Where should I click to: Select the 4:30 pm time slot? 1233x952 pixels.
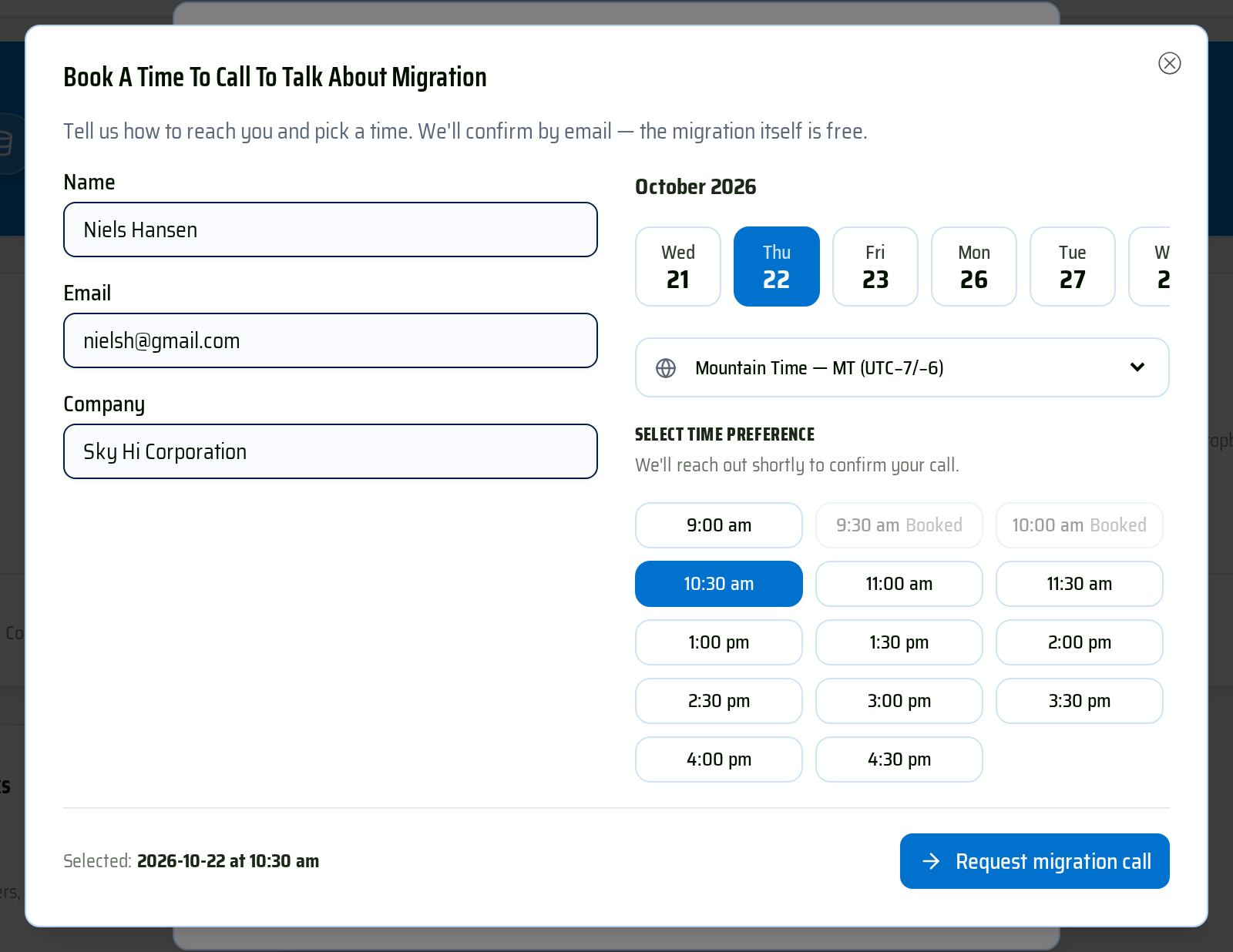coord(899,759)
